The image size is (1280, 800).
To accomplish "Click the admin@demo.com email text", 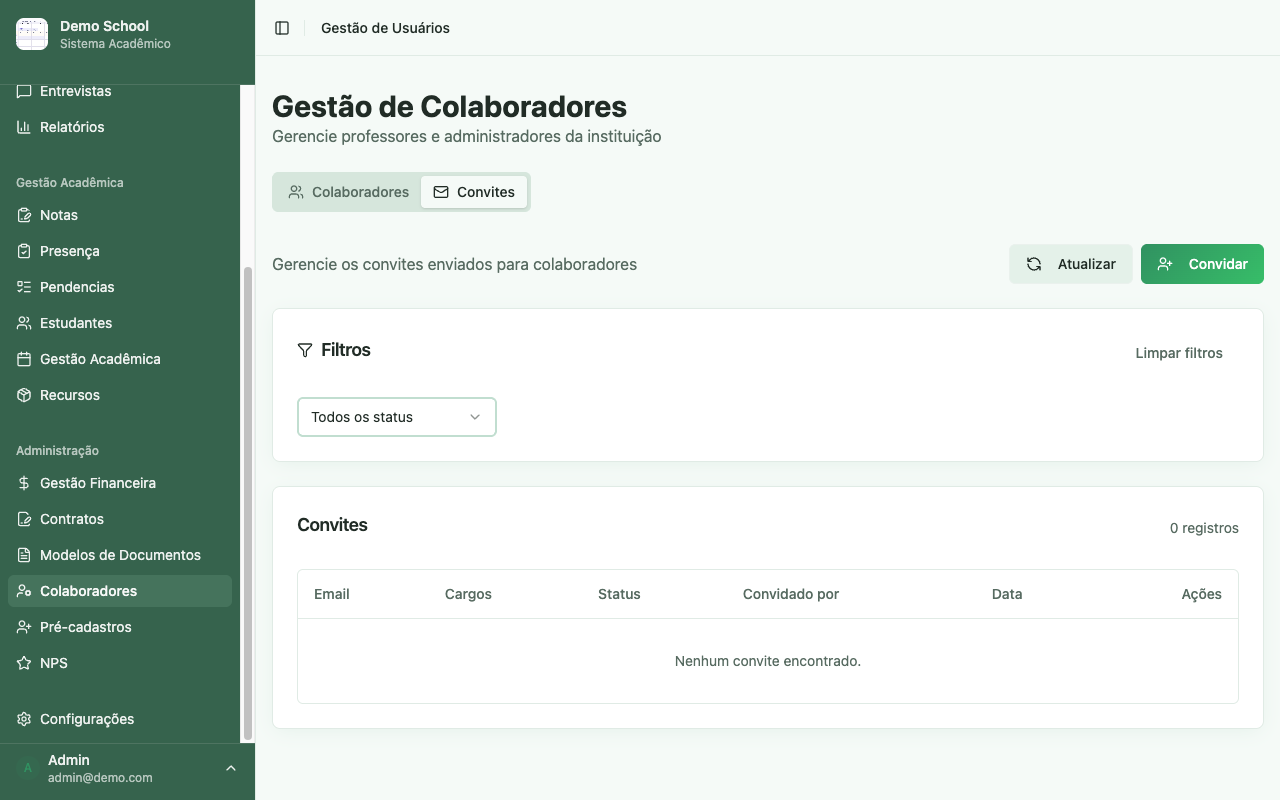I will pyautogui.click(x=100, y=777).
